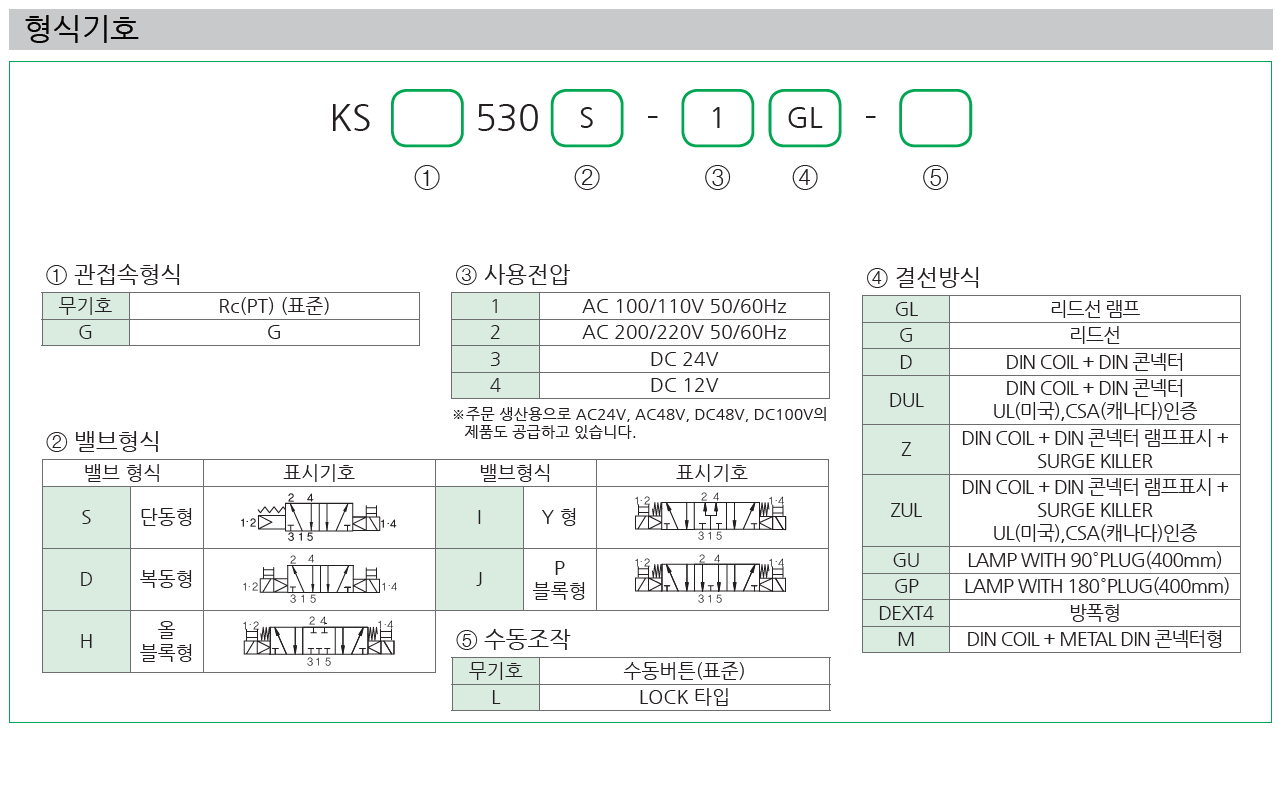Image resolution: width=1282 pixels, height=808 pixels.
Task: Select the DC 24V voltage row
Action: point(684,359)
